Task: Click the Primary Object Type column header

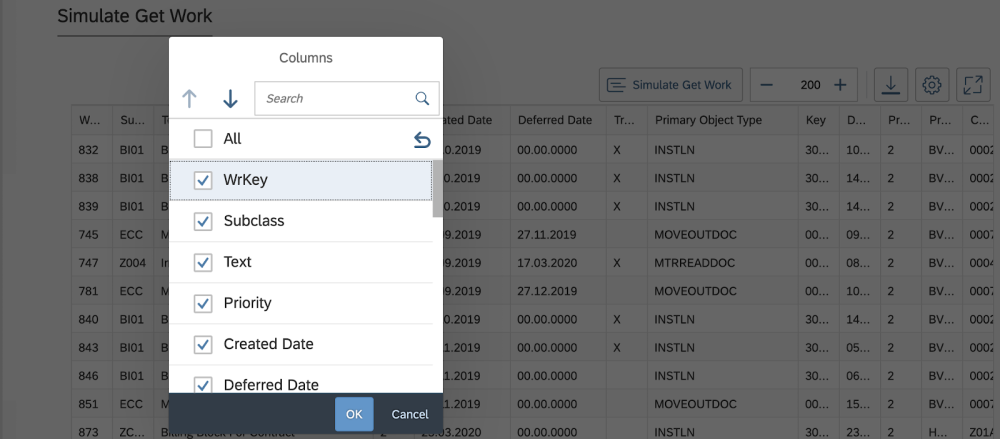Action: click(708, 120)
